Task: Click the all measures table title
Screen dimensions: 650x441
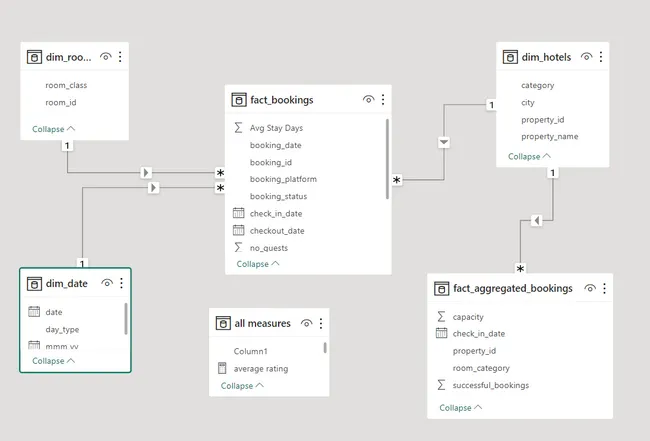Action: 262,323
